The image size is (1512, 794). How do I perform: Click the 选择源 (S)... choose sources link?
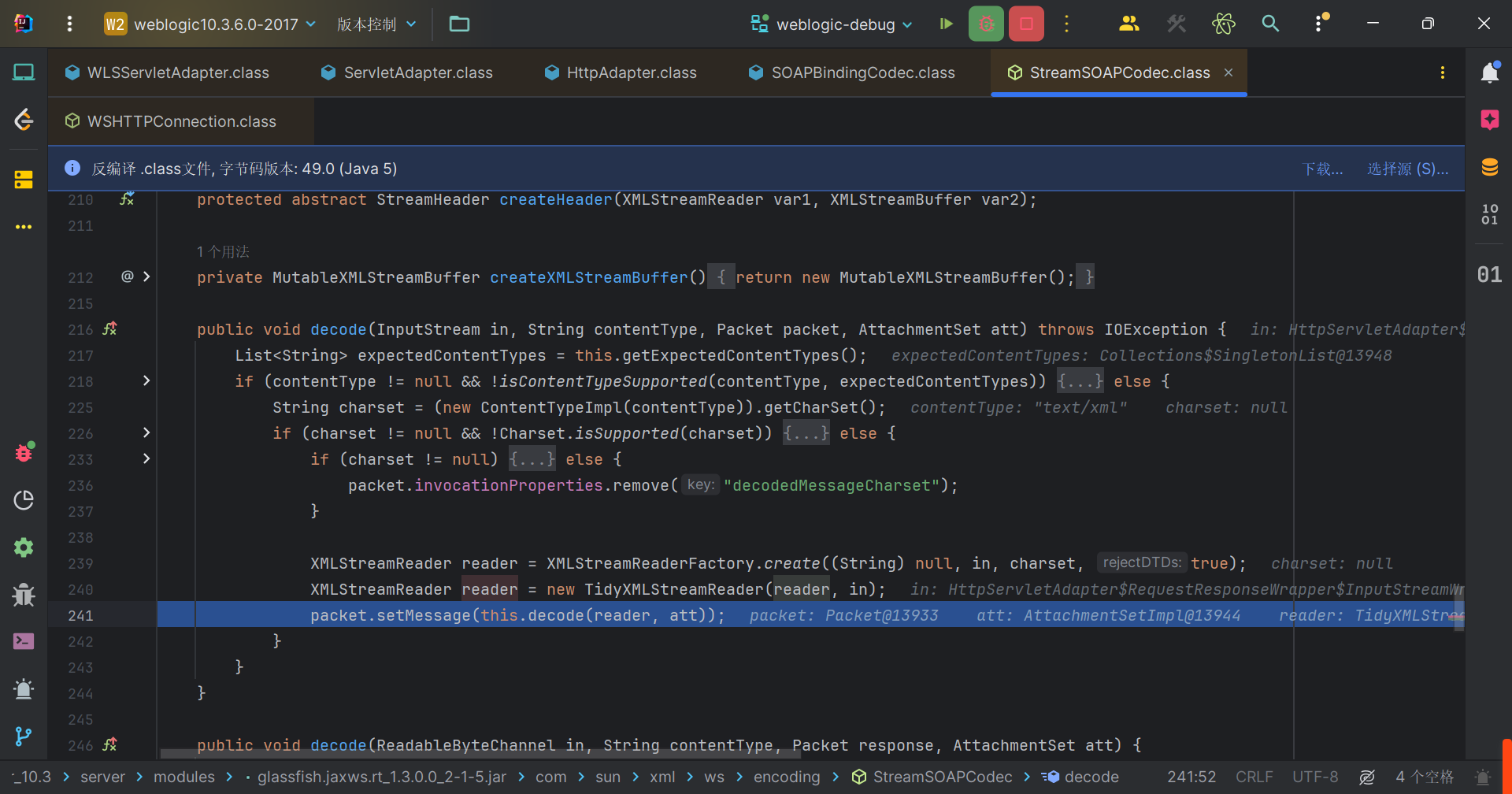1407,169
